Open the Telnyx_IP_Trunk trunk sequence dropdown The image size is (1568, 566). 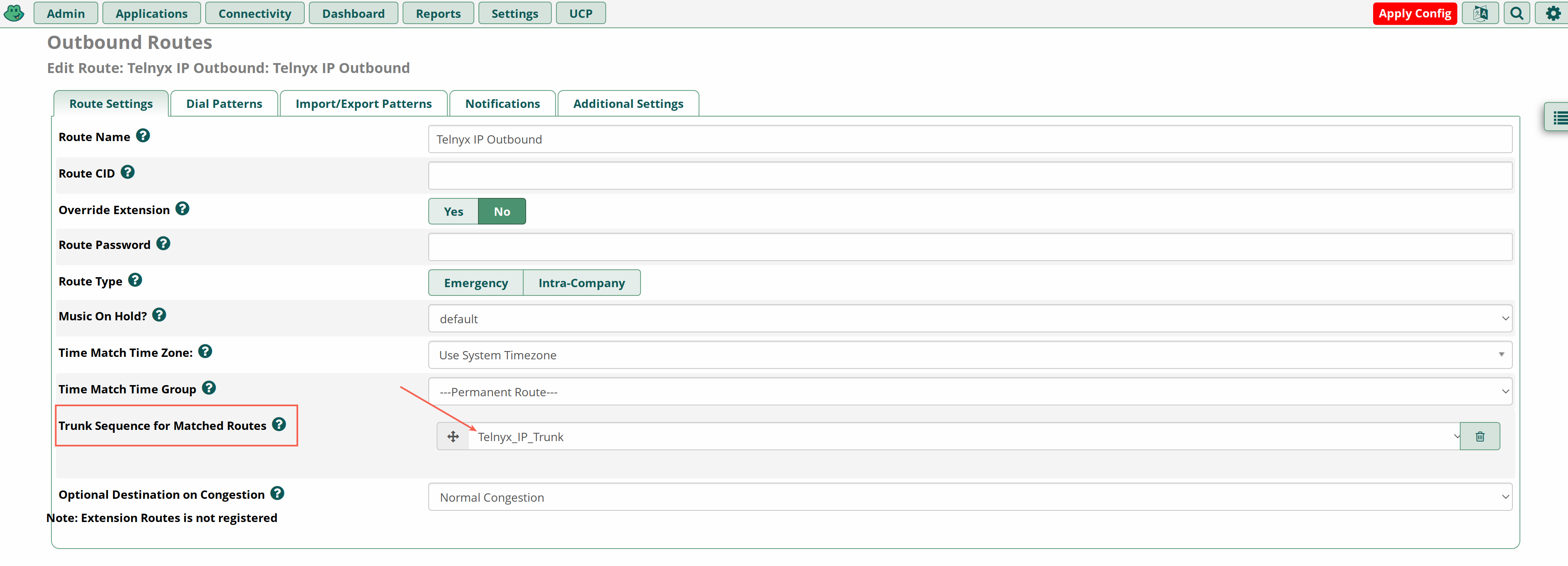point(964,437)
